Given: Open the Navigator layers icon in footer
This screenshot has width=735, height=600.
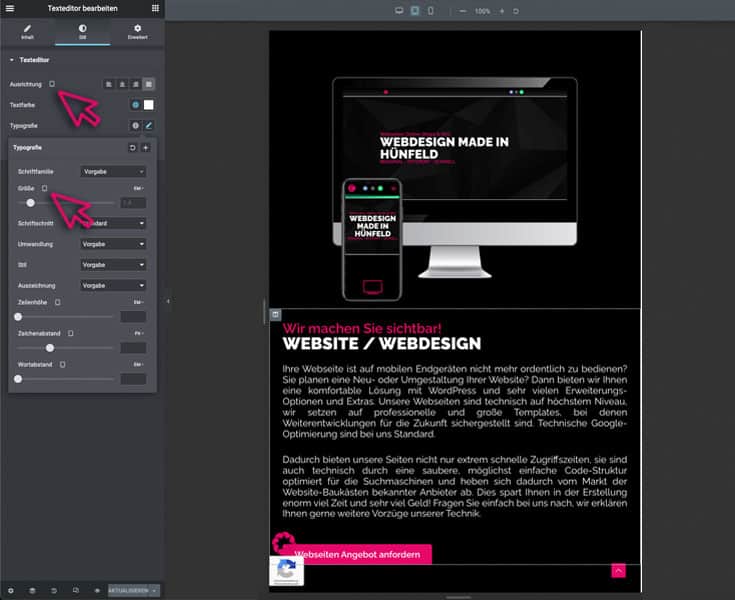Looking at the screenshot, I should click(32, 591).
